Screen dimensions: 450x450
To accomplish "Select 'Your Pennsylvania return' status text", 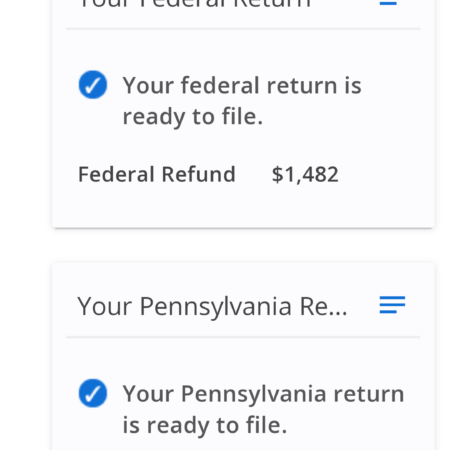I will pos(263,394).
